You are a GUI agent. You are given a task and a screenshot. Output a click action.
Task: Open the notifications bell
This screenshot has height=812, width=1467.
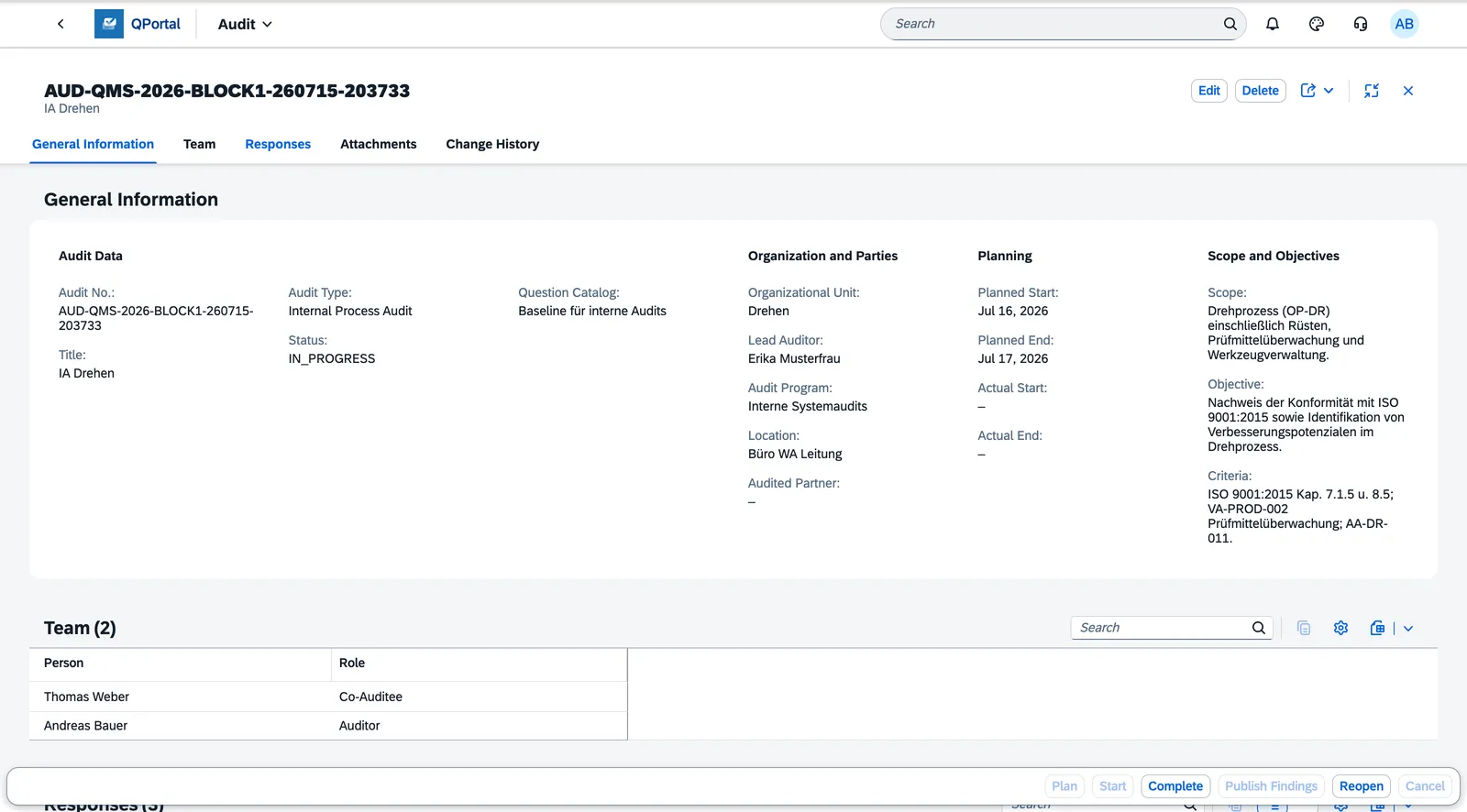click(x=1273, y=24)
